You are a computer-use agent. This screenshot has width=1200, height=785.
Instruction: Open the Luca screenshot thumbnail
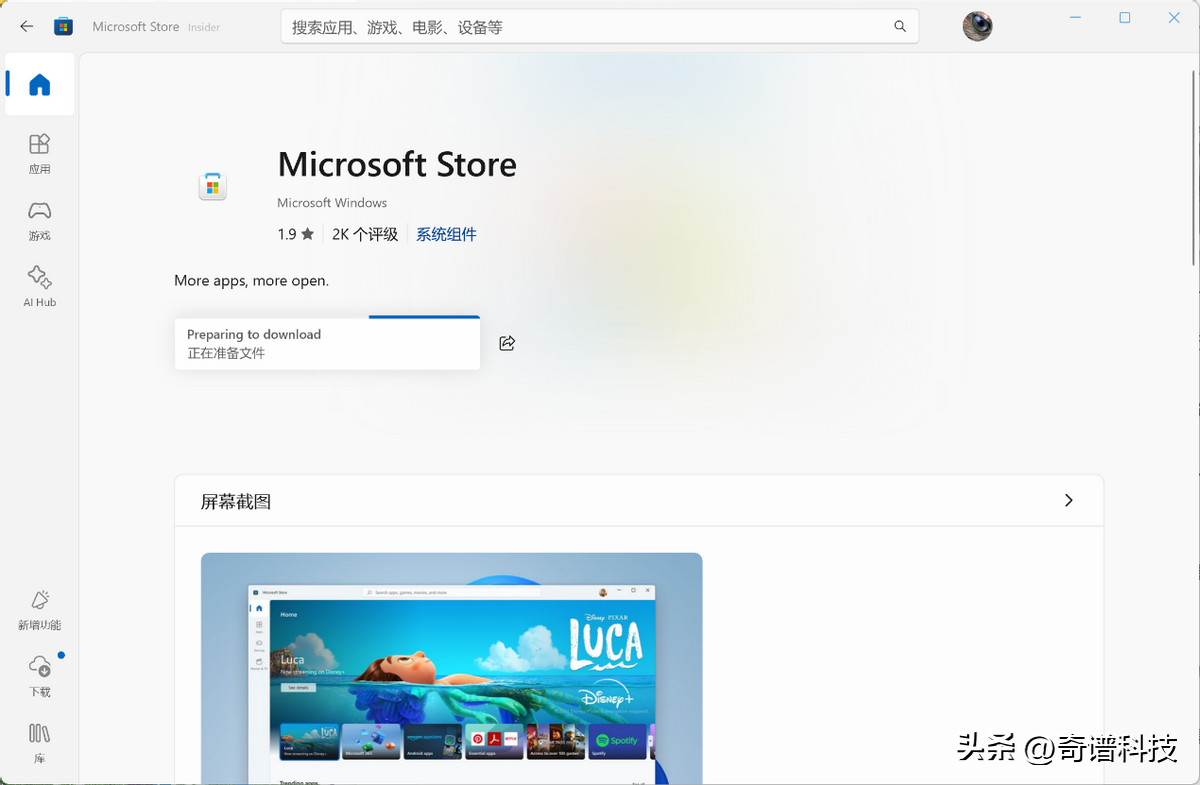coord(452,668)
